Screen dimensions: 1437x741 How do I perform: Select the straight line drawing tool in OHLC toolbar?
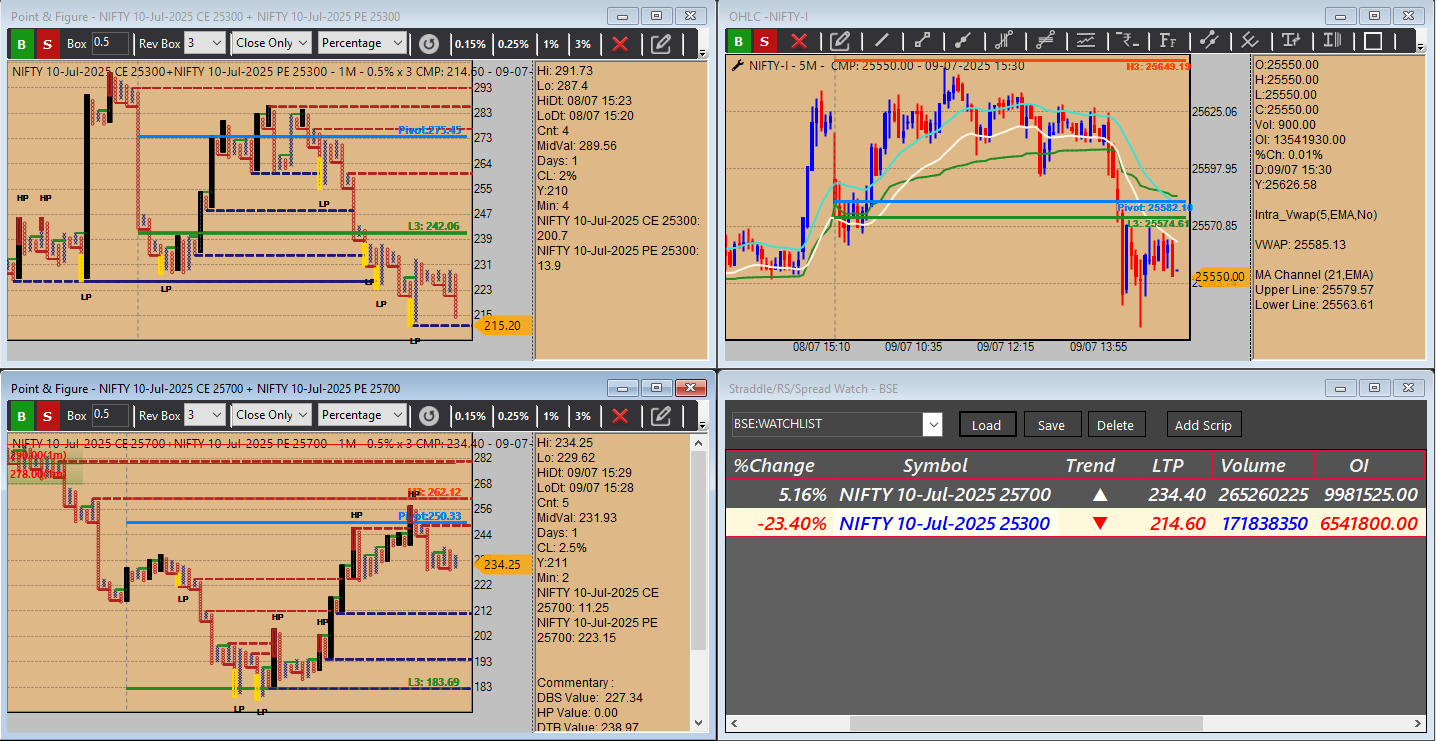tap(881, 41)
